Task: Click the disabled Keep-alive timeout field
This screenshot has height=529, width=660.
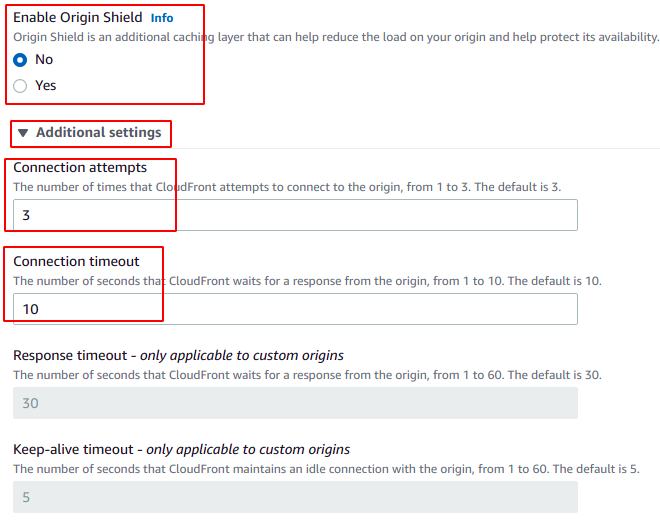Action: click(x=295, y=497)
